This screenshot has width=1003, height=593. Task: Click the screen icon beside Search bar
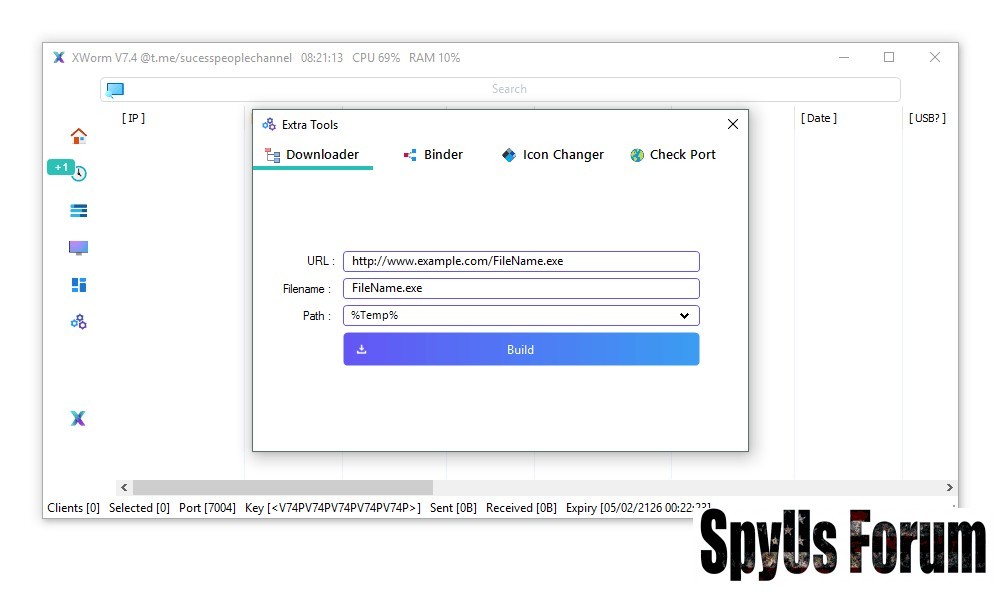point(116,89)
